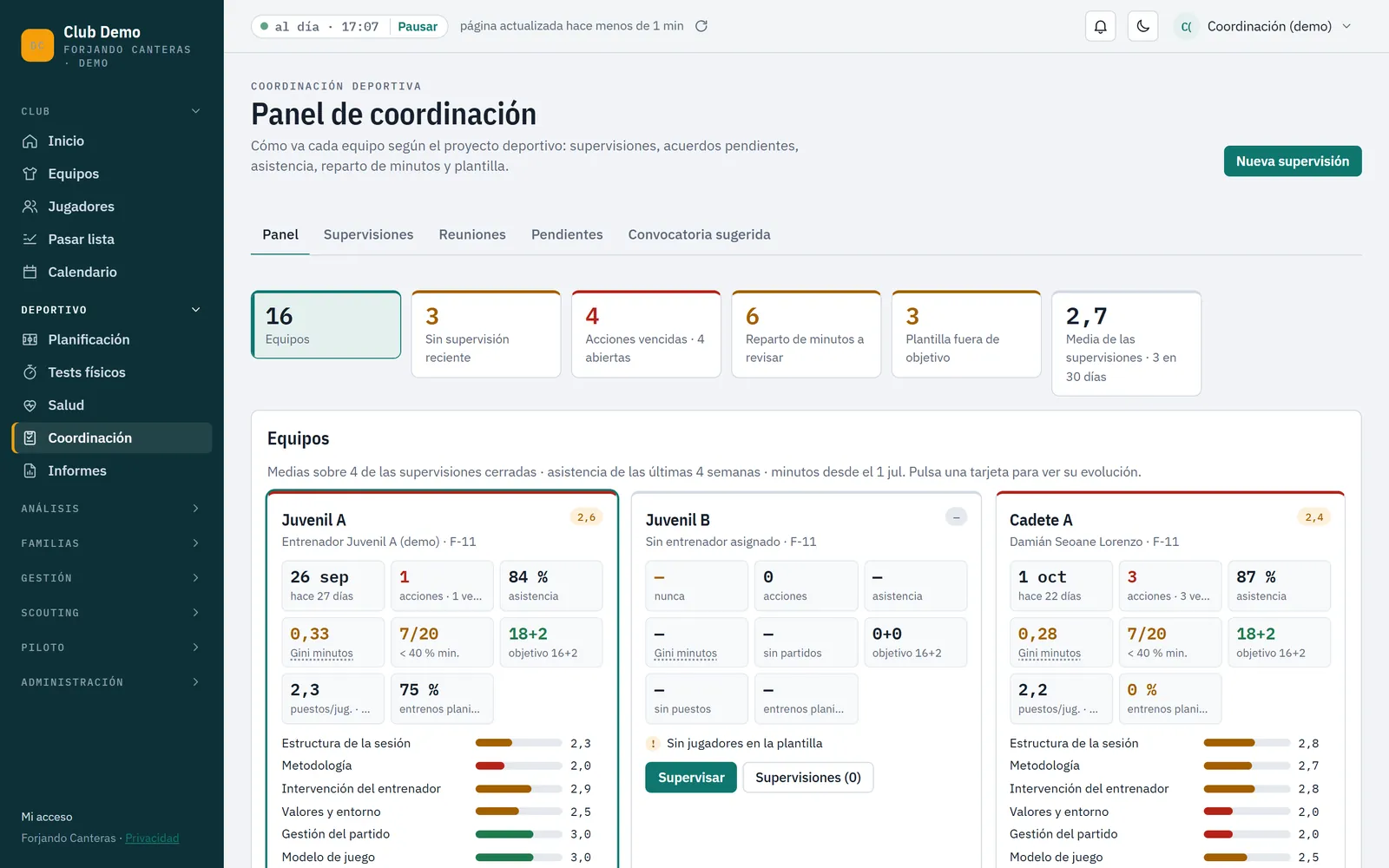Open the Juvenil A team card title

click(x=313, y=520)
